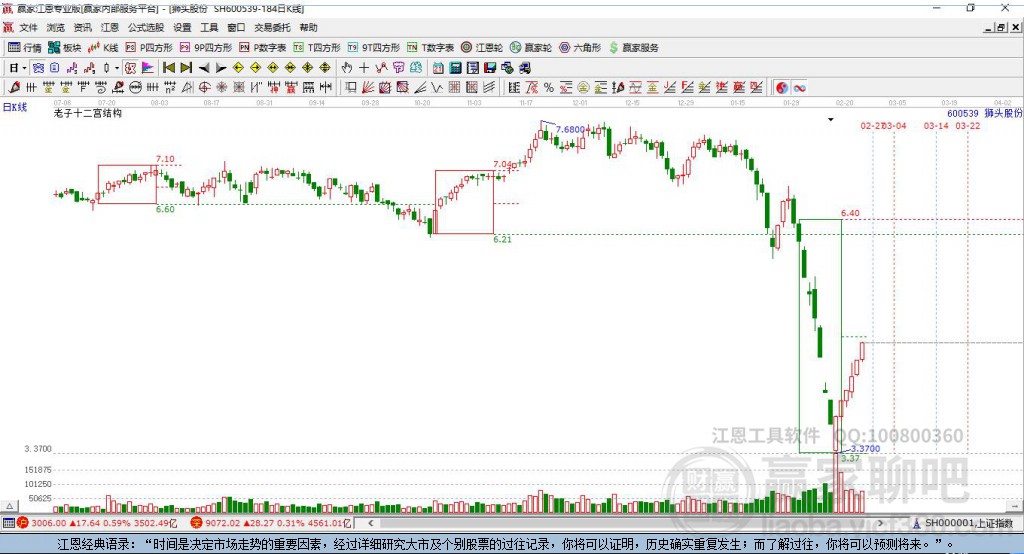
Task: Click the pink flag chart icon
Action: 148,68
